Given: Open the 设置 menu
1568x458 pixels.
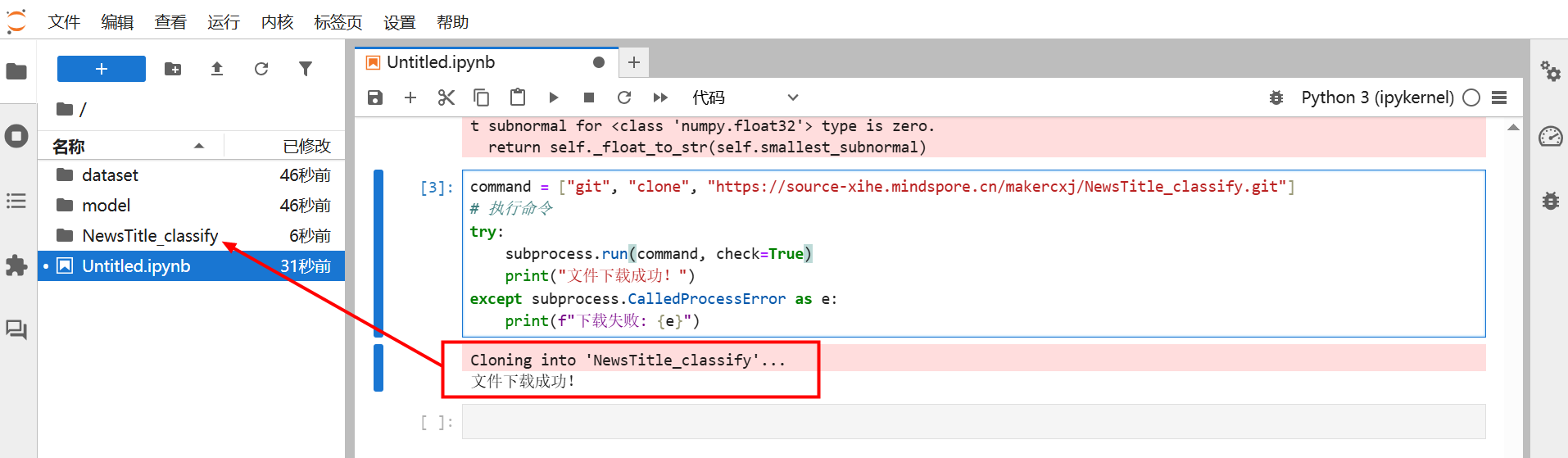Looking at the screenshot, I should 400,22.
